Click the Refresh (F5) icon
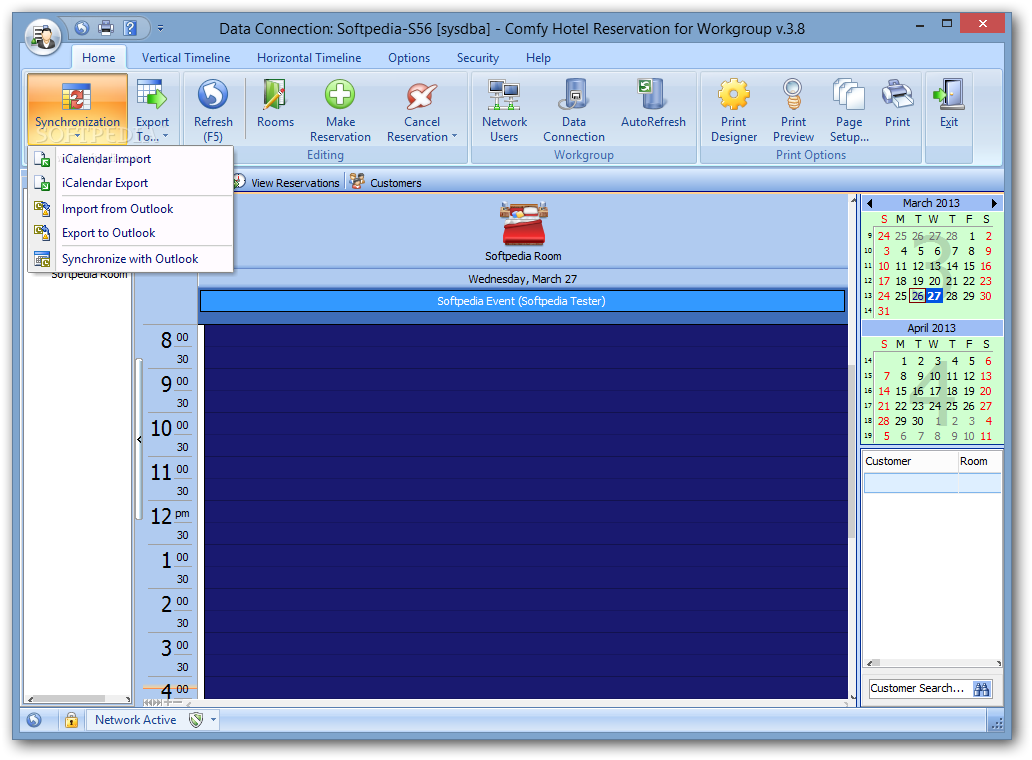The image size is (1032, 760). click(x=213, y=95)
